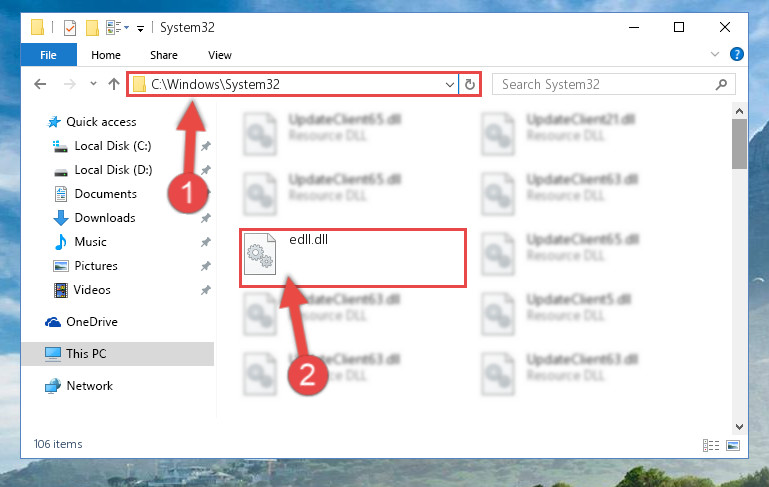Open the recent locations dropdown arrow

[x=93, y=84]
